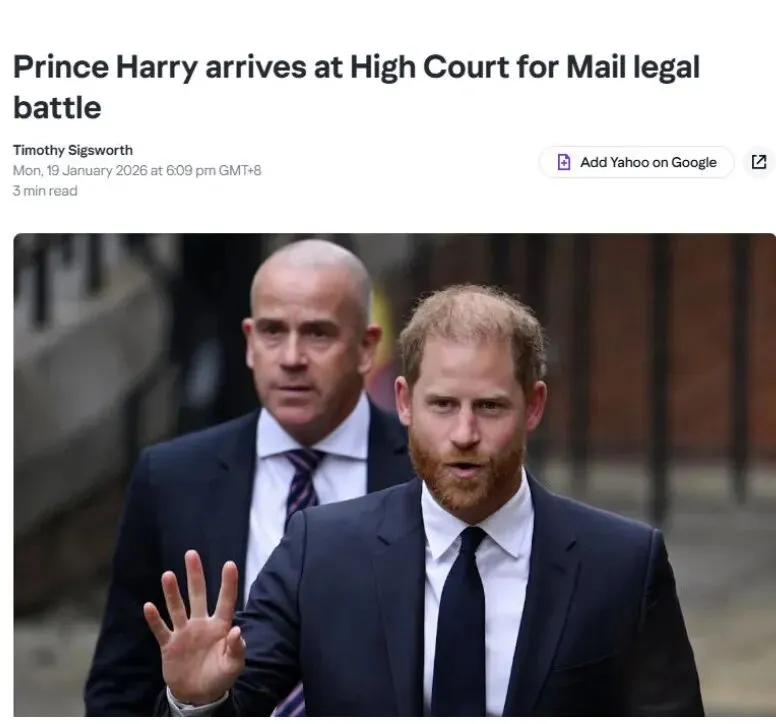
Task: Click the surname 'Sigsworth' in the byline
Action: (x=100, y=150)
